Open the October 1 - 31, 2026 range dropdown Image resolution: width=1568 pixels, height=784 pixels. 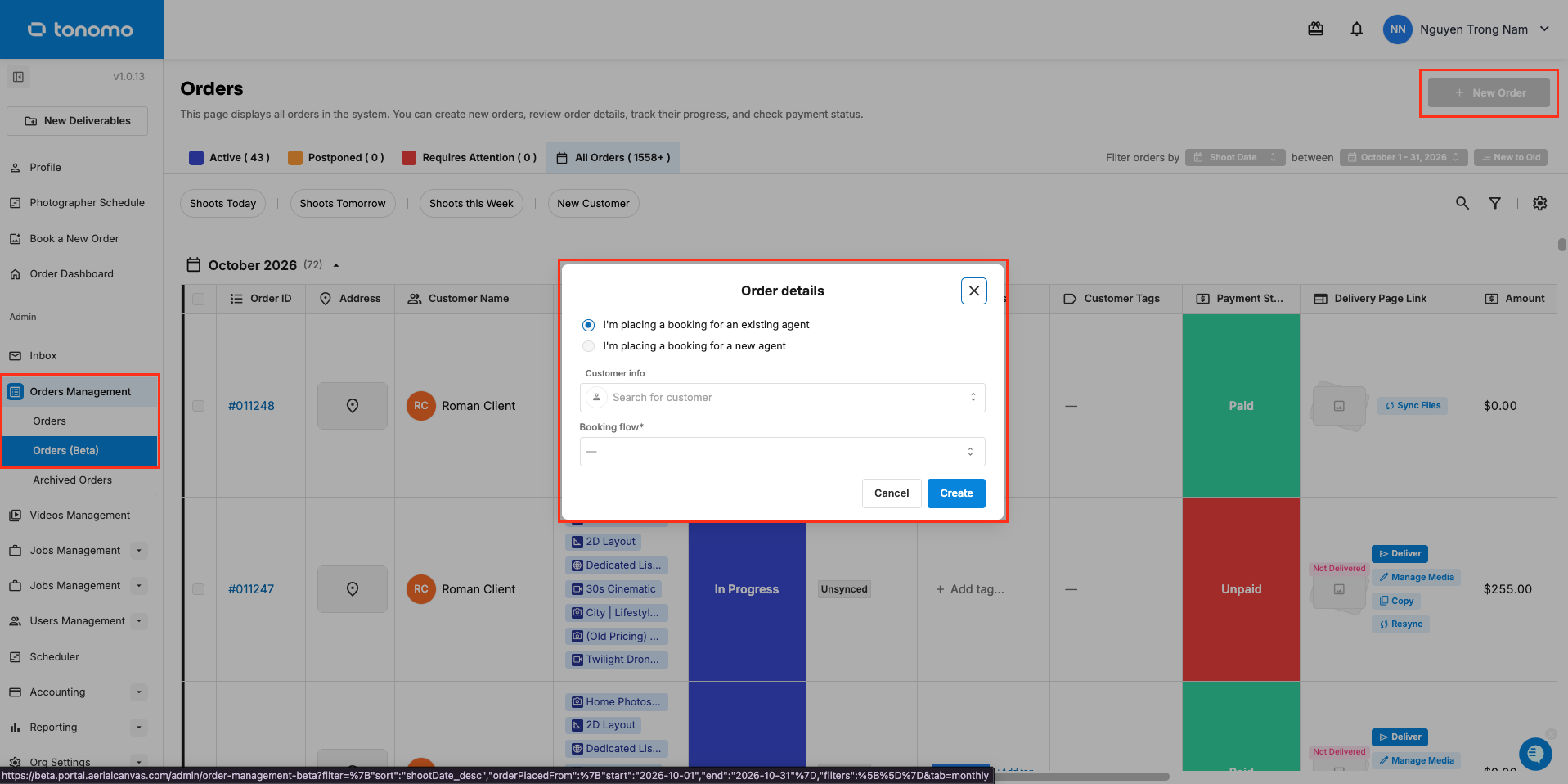(x=1404, y=157)
